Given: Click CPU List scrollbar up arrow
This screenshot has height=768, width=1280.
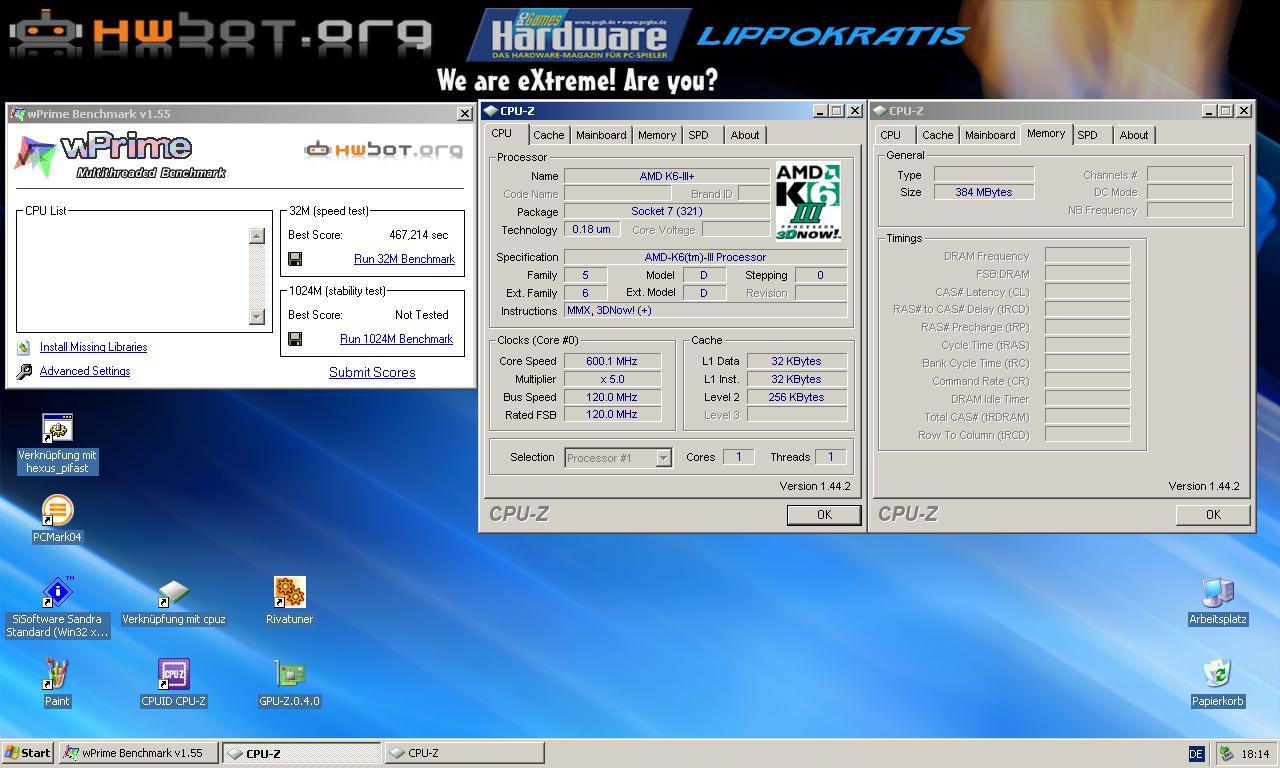Looking at the screenshot, I should (257, 236).
